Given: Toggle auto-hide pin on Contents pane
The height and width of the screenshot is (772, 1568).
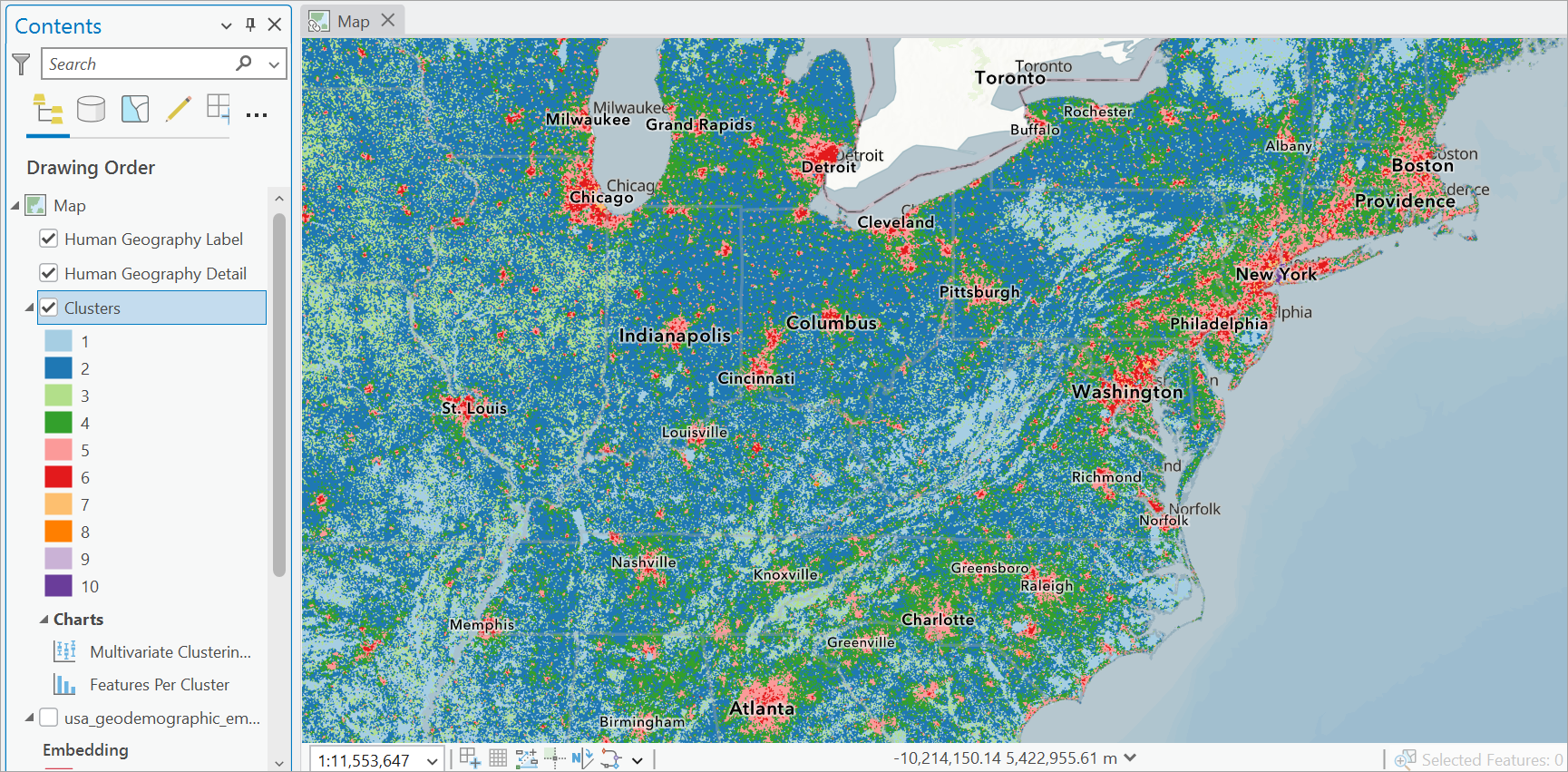Looking at the screenshot, I should (x=250, y=25).
